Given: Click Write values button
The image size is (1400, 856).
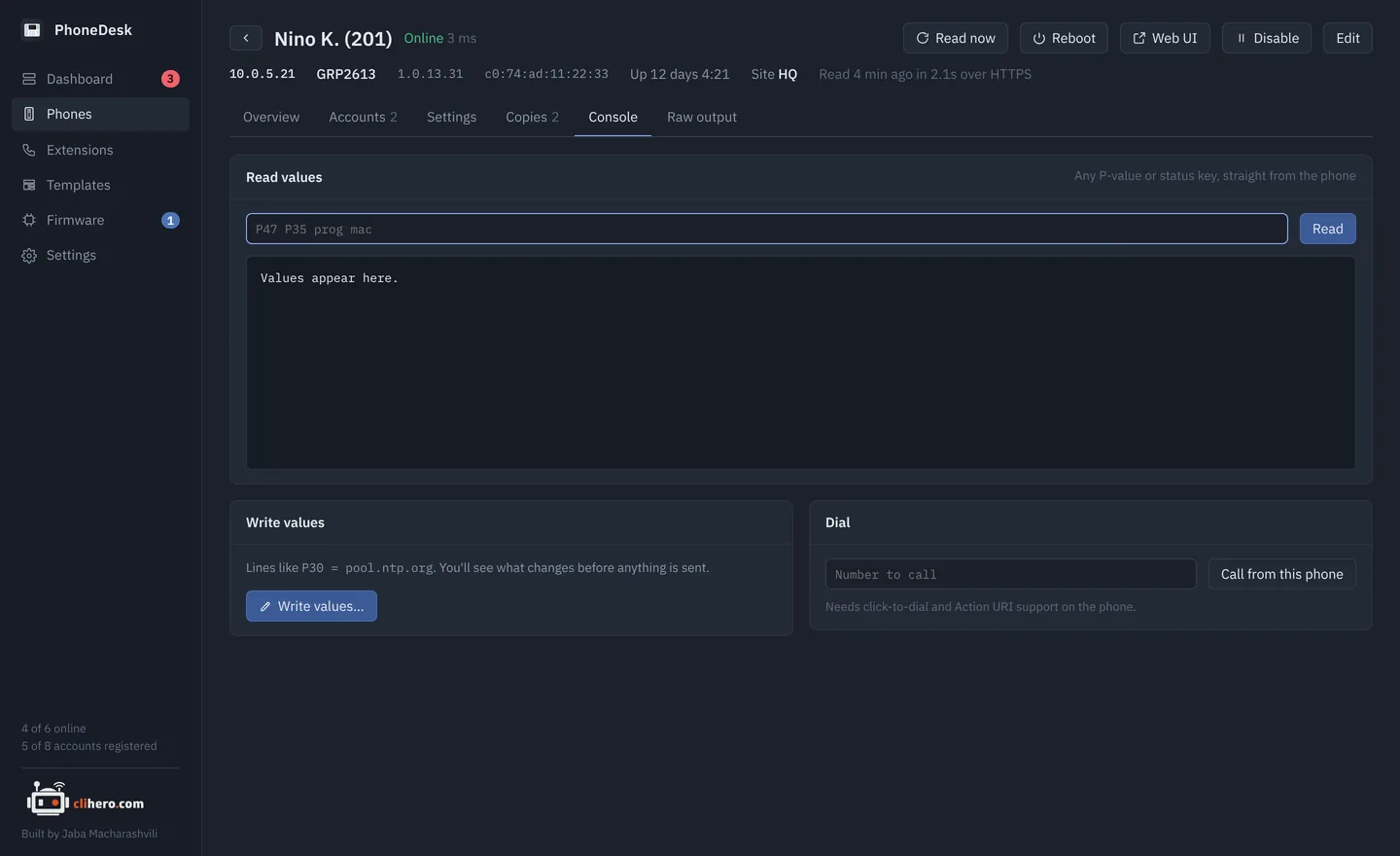Looking at the screenshot, I should tap(311, 606).
